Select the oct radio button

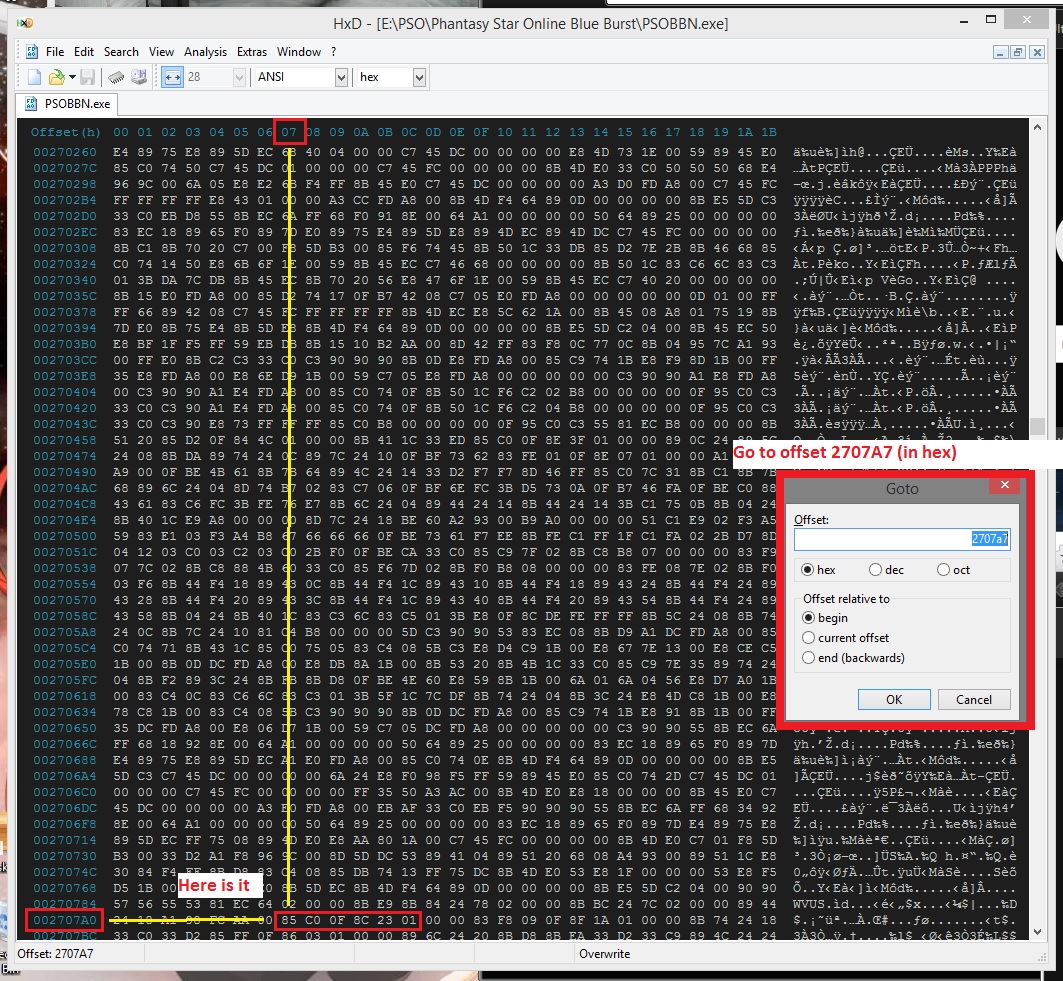943,569
